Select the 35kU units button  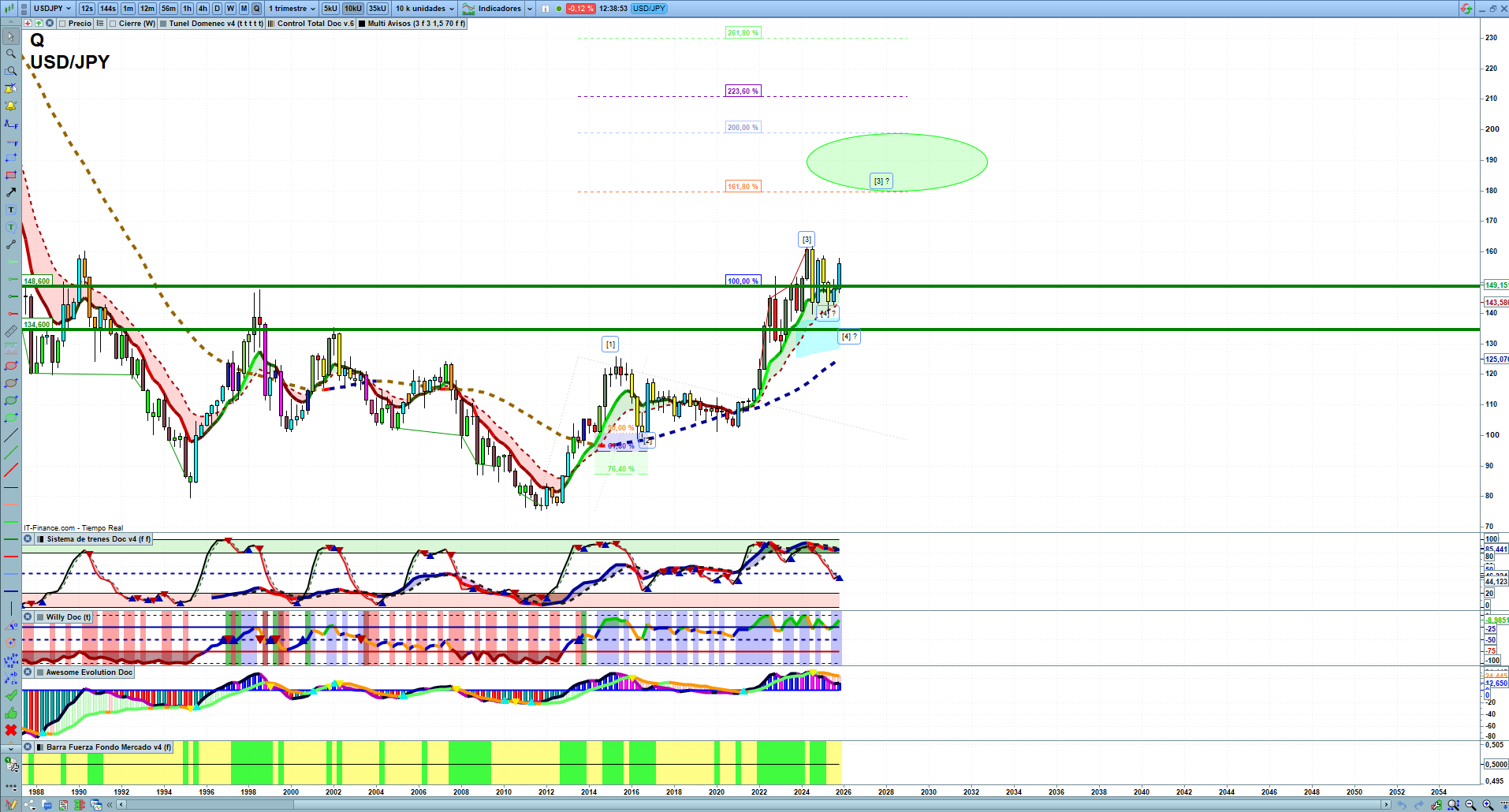[378, 9]
